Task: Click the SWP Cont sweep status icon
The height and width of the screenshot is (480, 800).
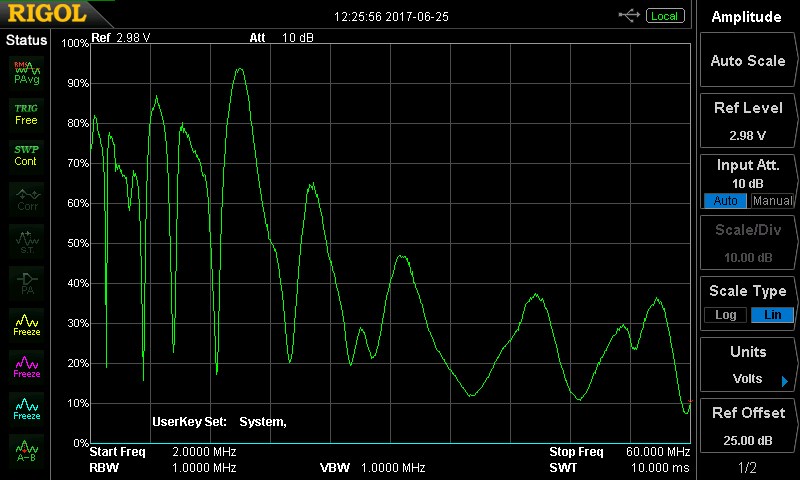Action: tap(27, 156)
